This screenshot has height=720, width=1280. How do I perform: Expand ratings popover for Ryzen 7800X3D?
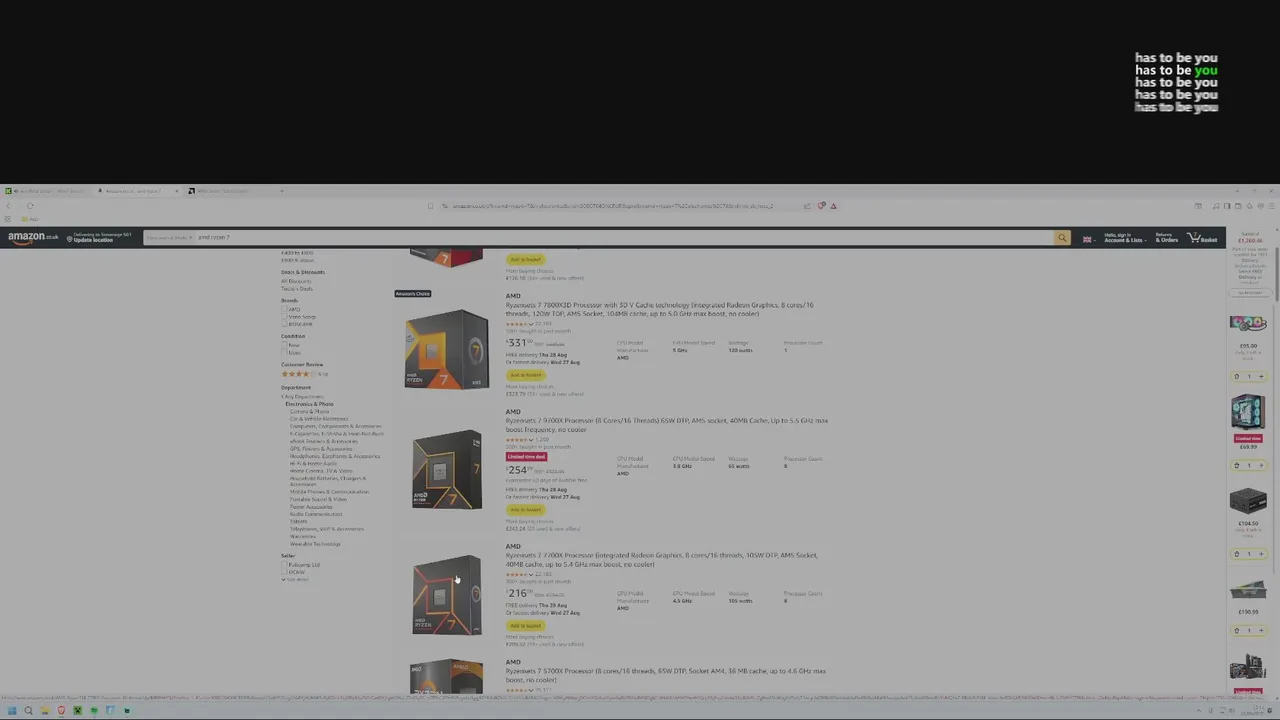pos(532,324)
